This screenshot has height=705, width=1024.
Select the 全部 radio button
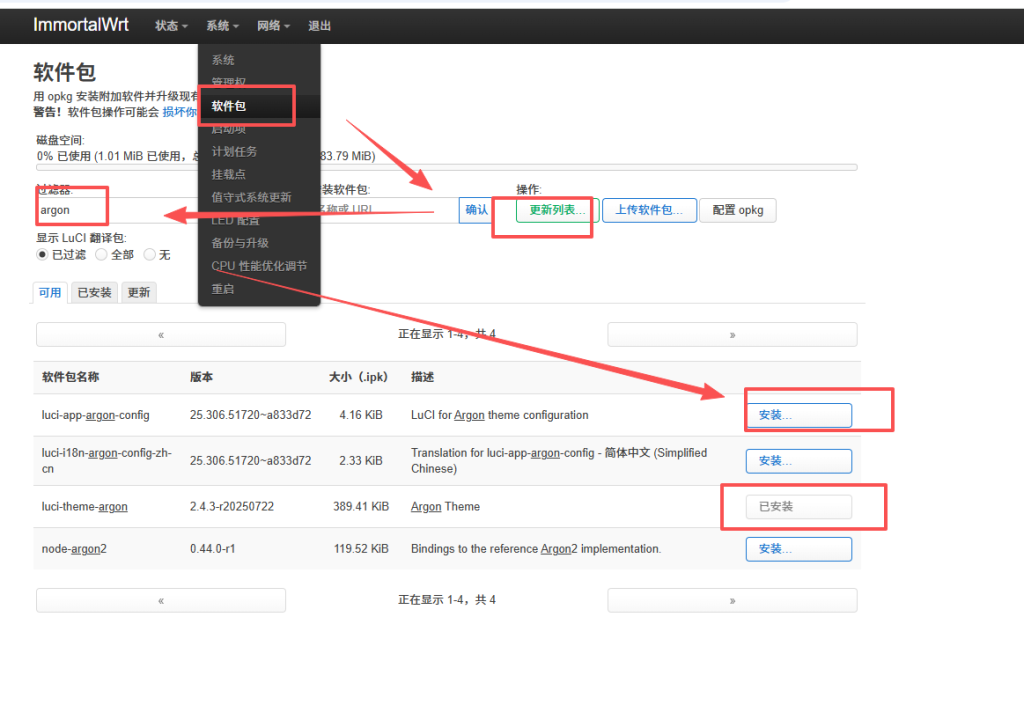click(101, 254)
